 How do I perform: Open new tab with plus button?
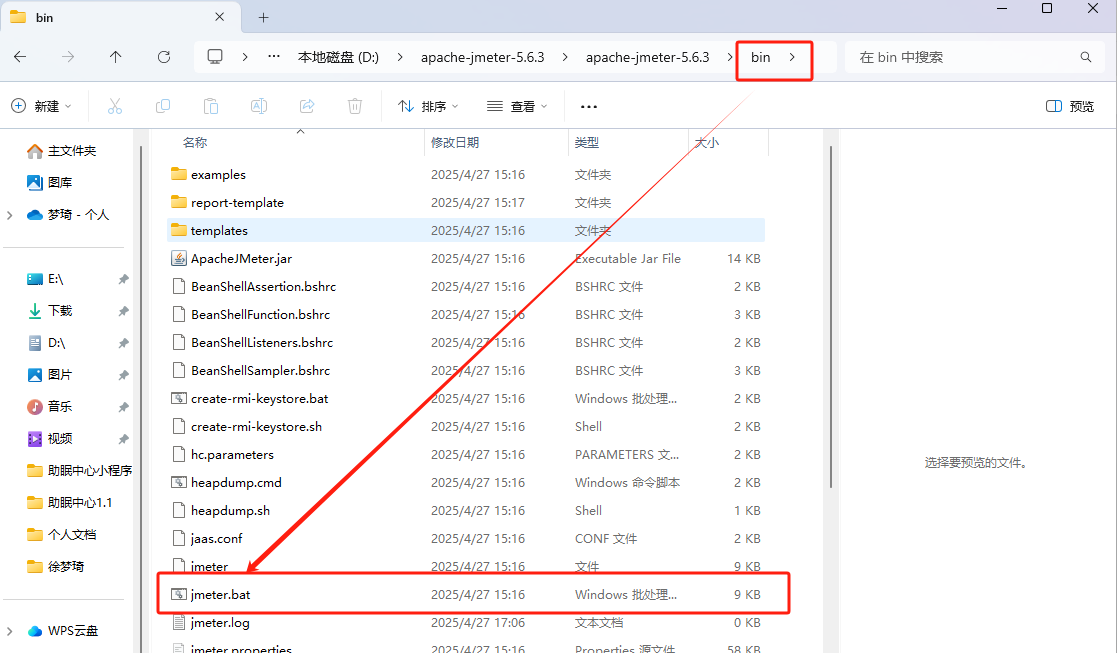point(264,17)
